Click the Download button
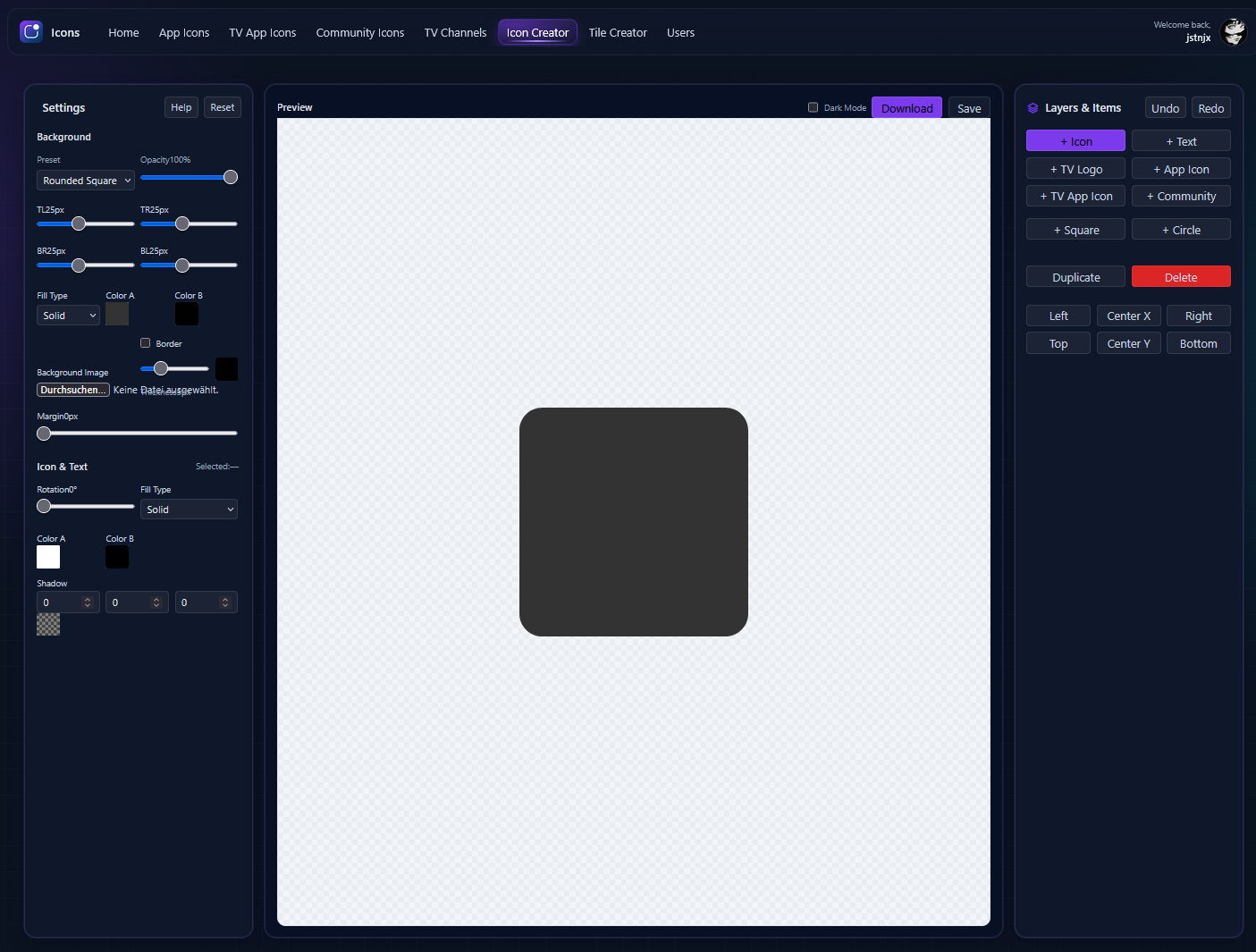 (906, 108)
